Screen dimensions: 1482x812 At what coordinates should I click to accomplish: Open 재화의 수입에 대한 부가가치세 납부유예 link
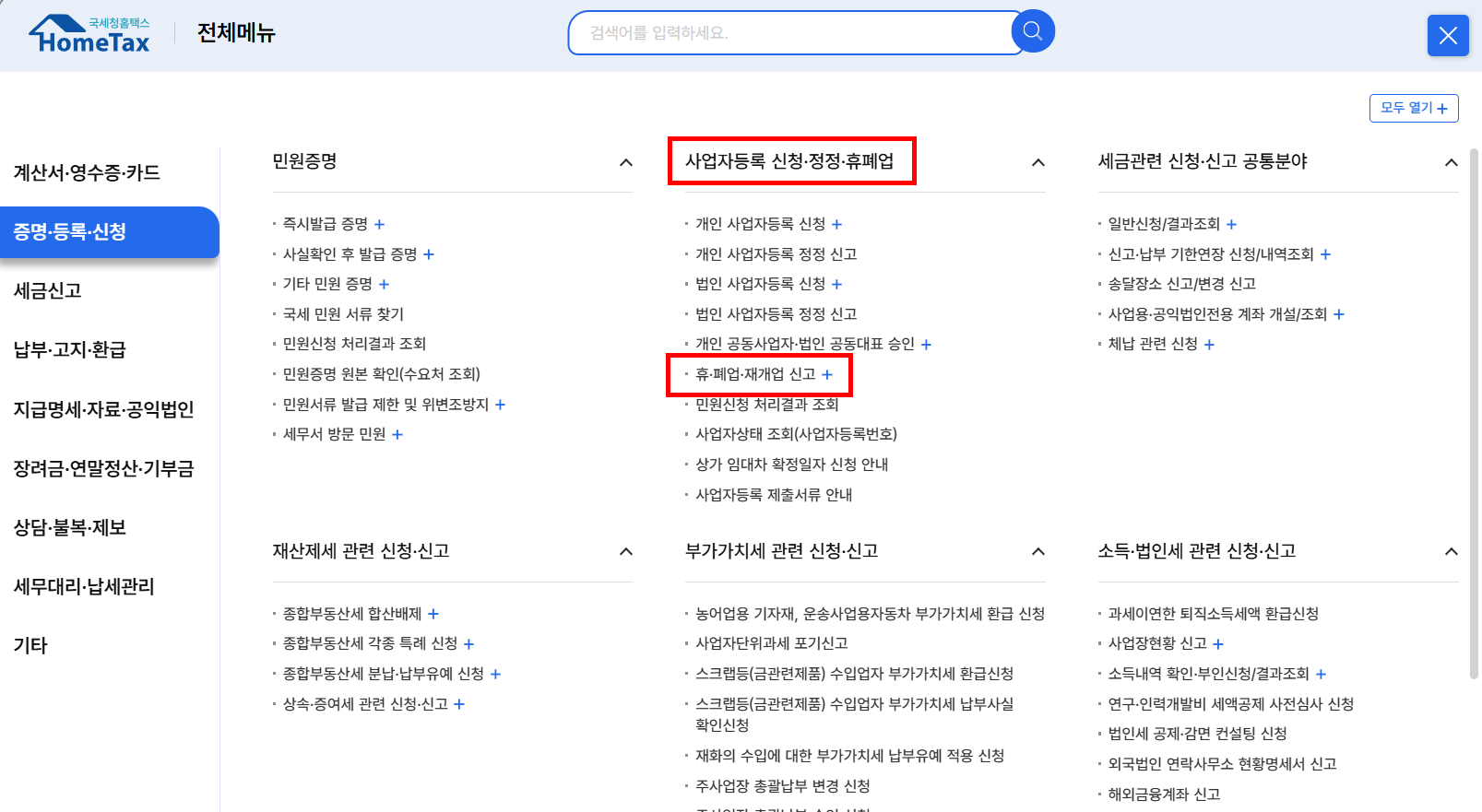(849, 756)
